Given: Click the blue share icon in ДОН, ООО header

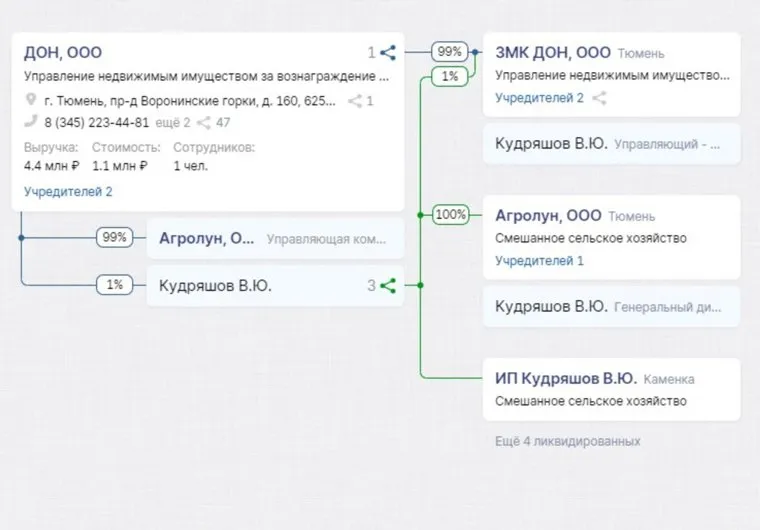Looking at the screenshot, I should pyautogui.click(x=388, y=53).
